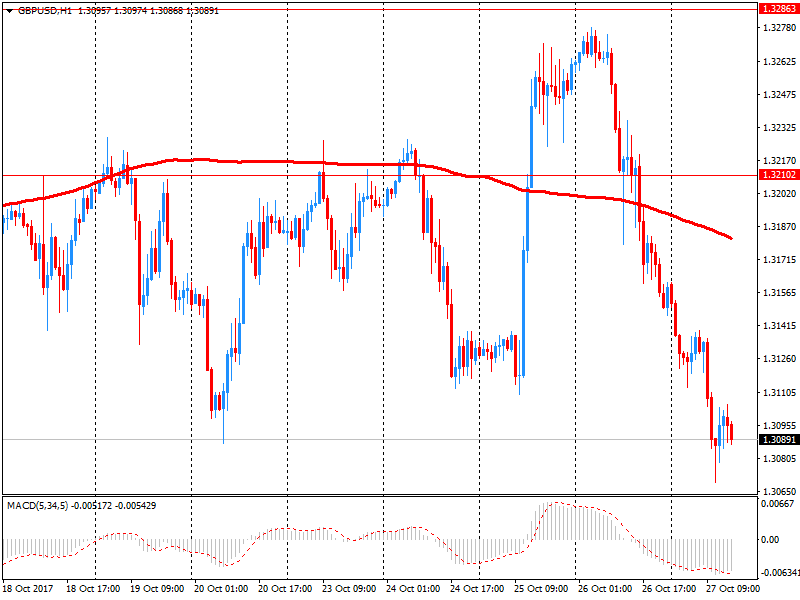Click the 1.31870 price axis label
The width and height of the screenshot is (800, 600).
tap(780, 227)
